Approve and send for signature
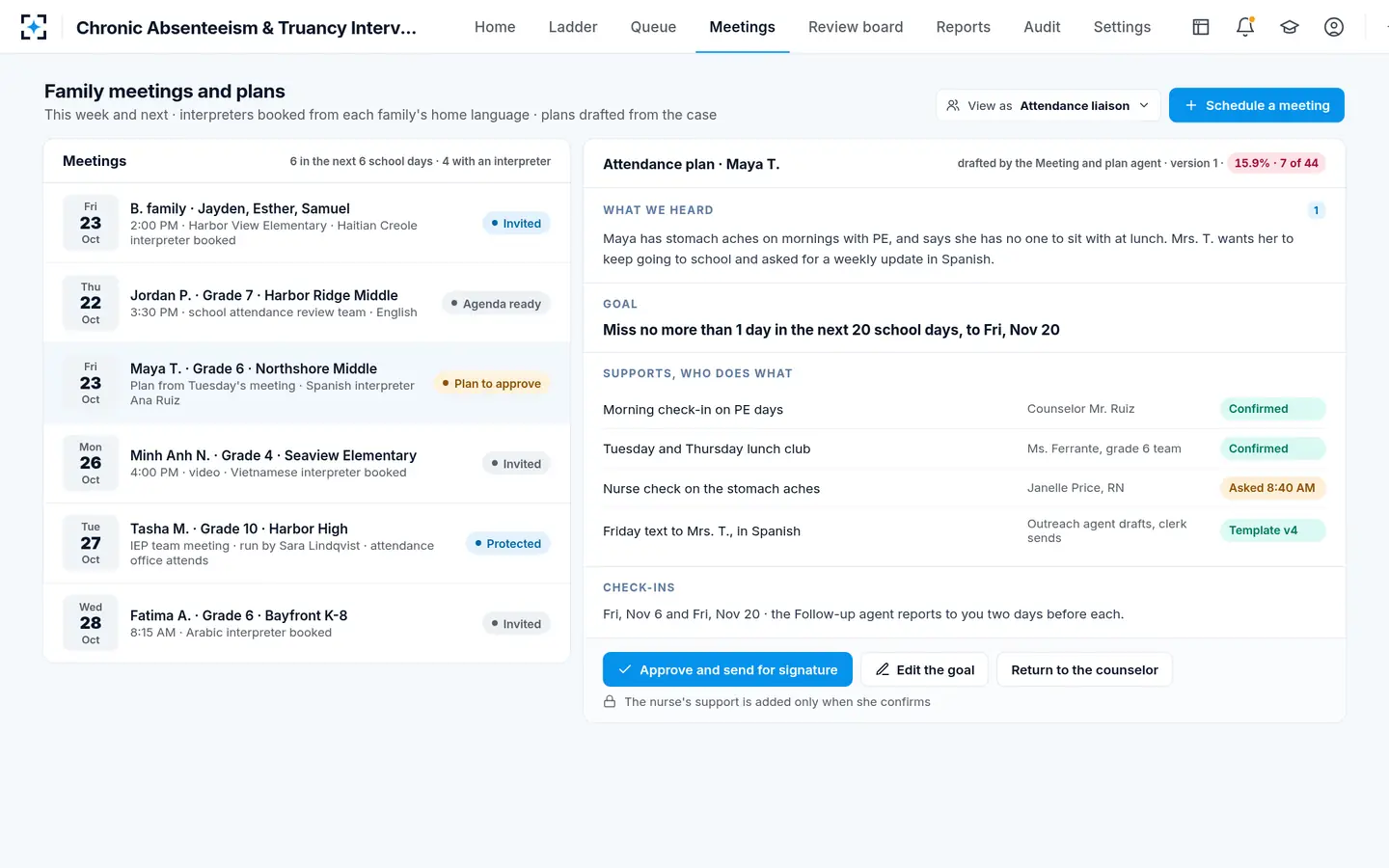 pyautogui.click(x=727, y=669)
